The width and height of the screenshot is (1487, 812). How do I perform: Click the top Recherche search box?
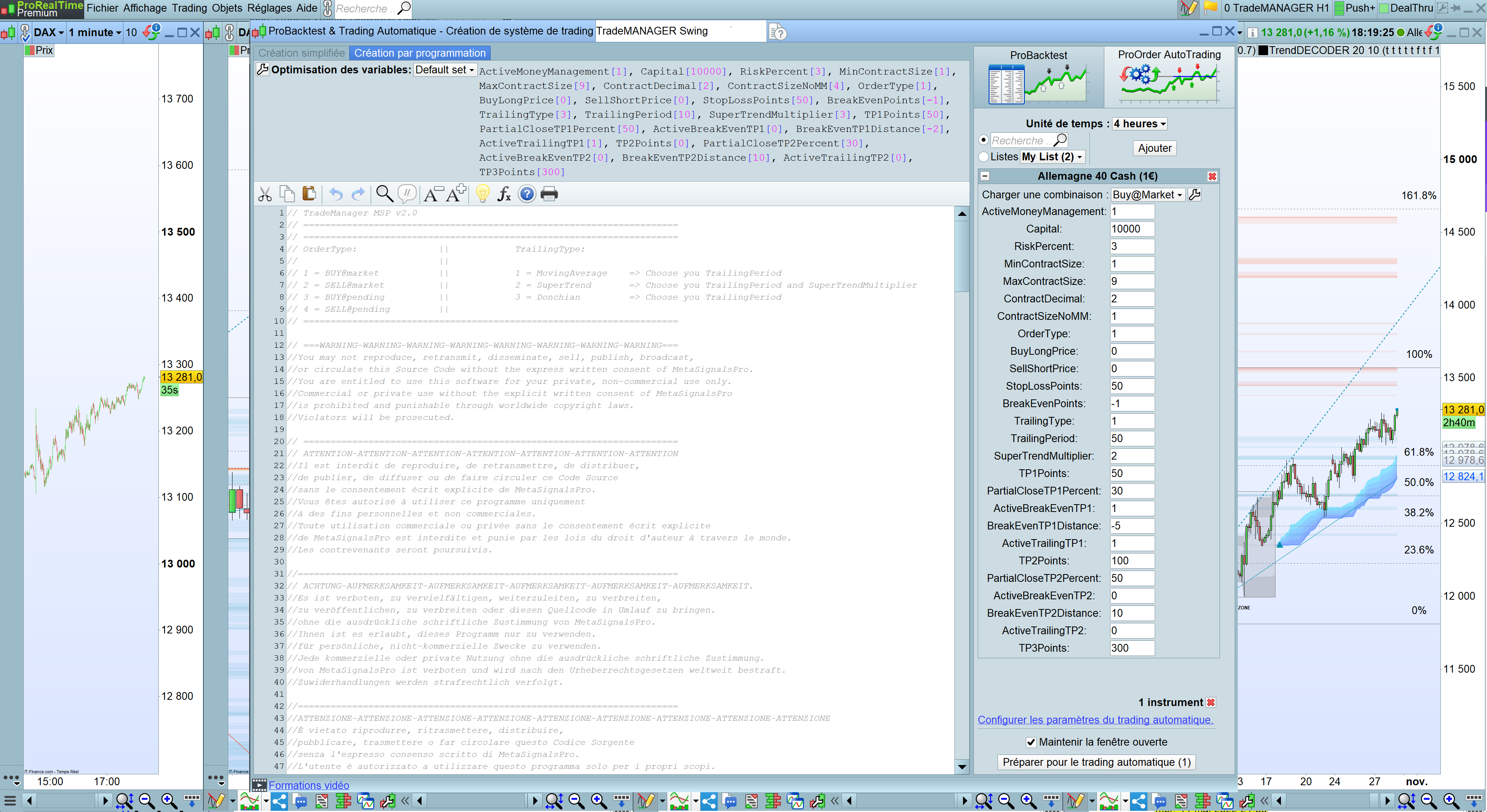point(372,8)
